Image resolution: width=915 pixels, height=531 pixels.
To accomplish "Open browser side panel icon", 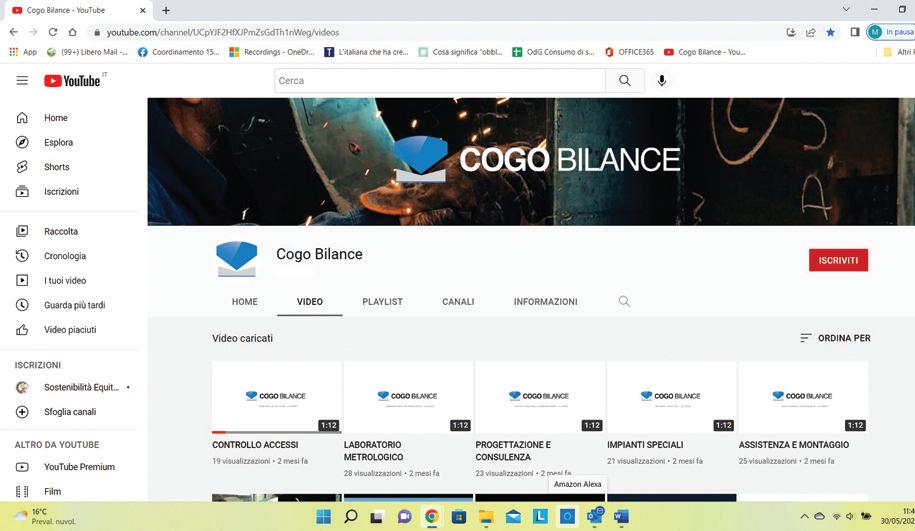I will [x=855, y=32].
